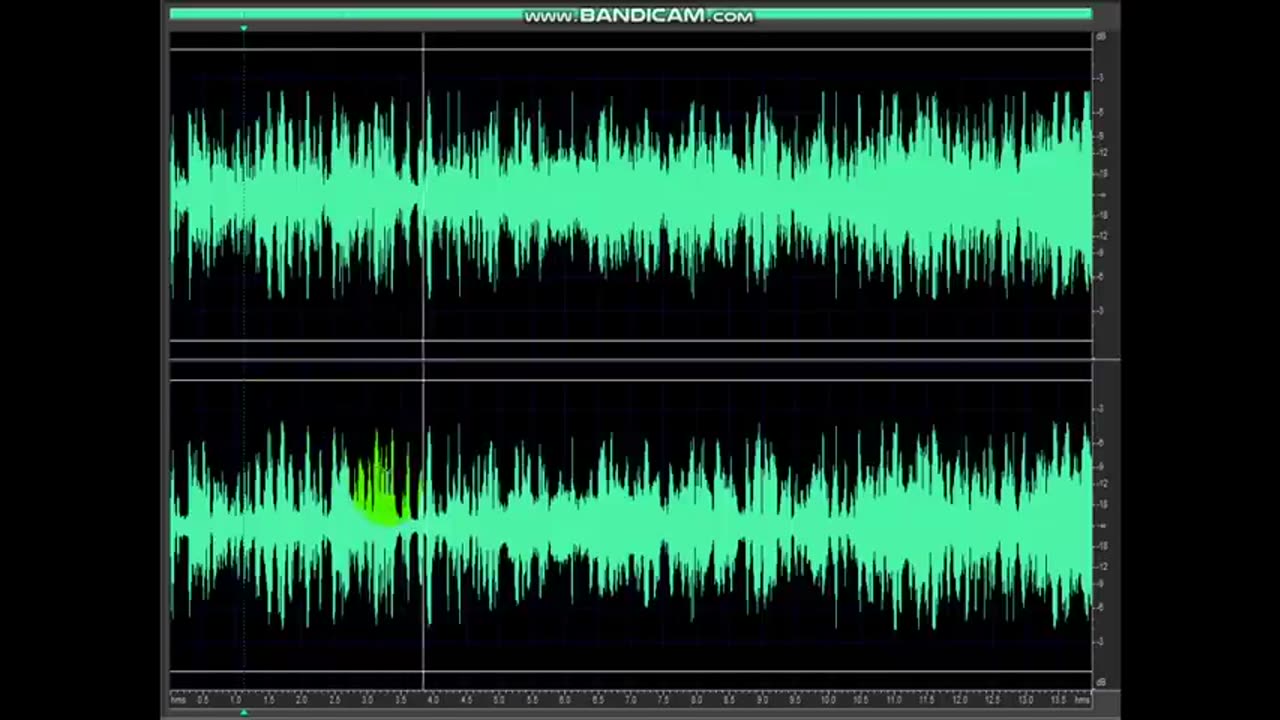Viewport: 1280px width, 720px height.
Task: Click the 'dB' label at bottom of amplitude scale
Action: [1101, 683]
